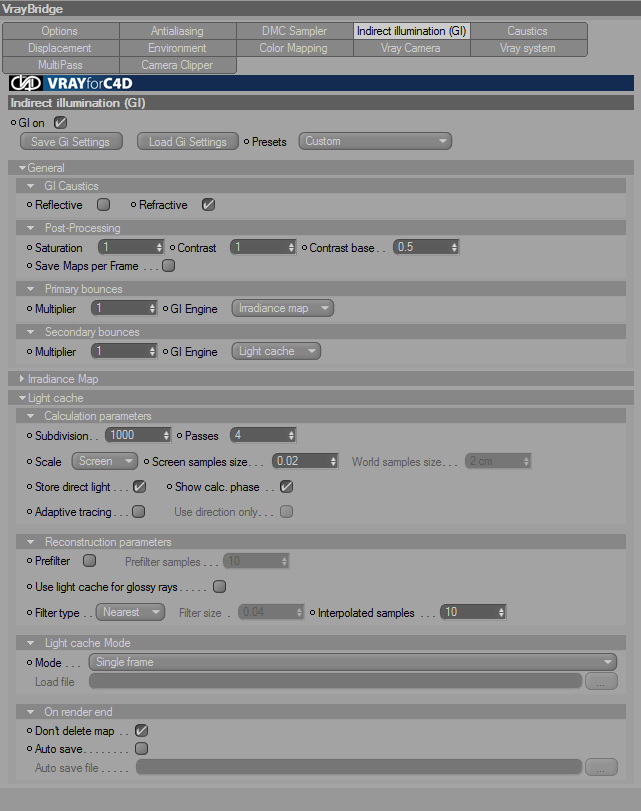This screenshot has height=811, width=641.
Task: Toggle Show calc. phase checkbox
Action: (287, 486)
